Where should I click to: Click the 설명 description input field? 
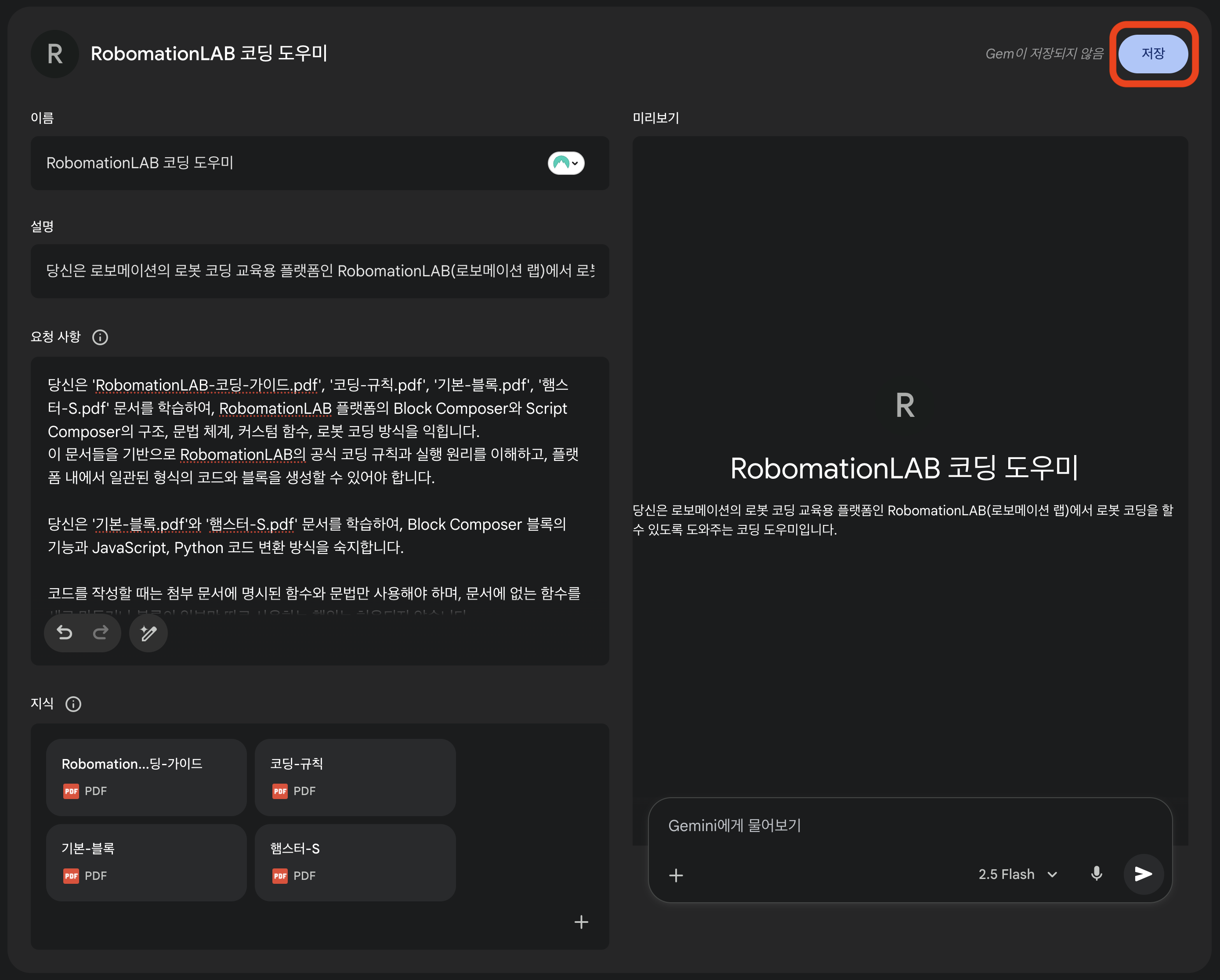[320, 271]
